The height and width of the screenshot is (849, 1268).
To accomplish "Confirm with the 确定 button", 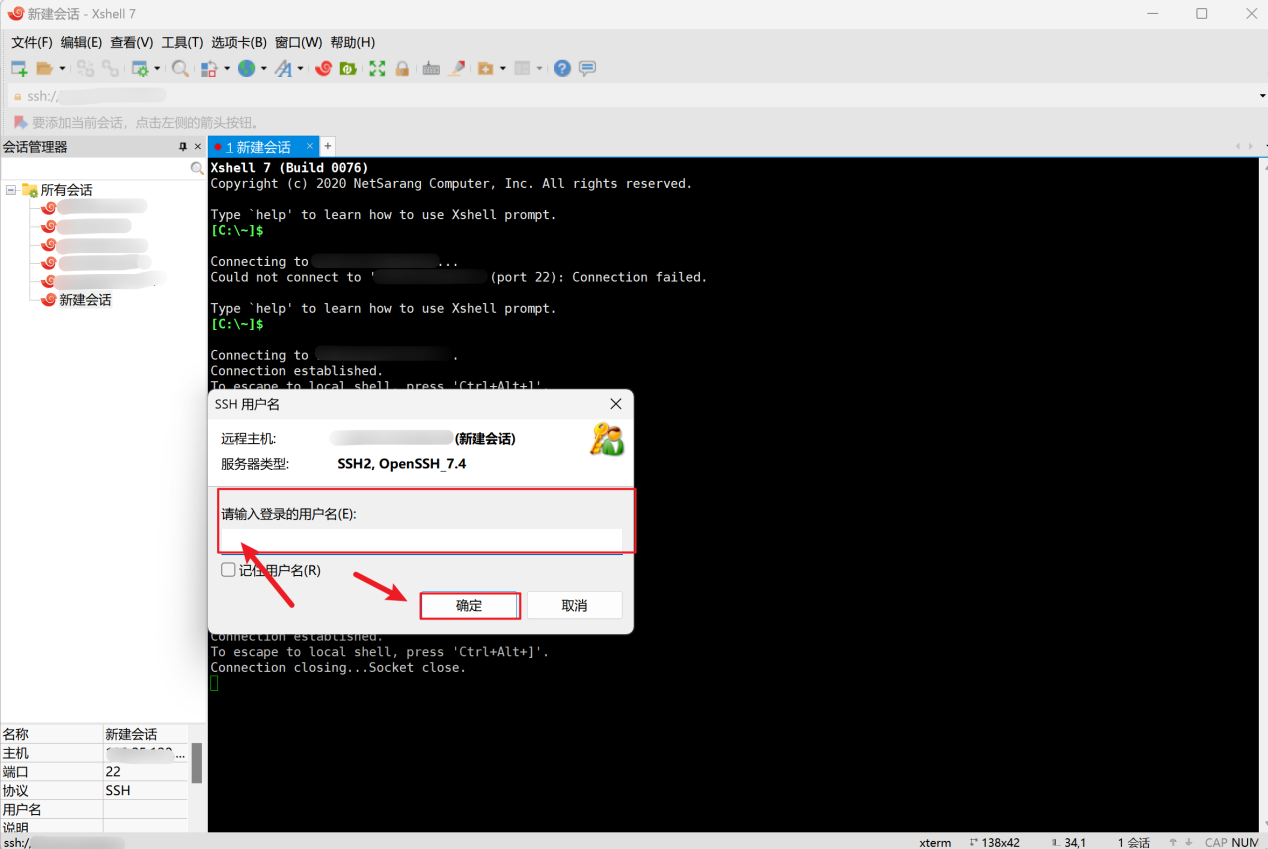I will (x=469, y=605).
